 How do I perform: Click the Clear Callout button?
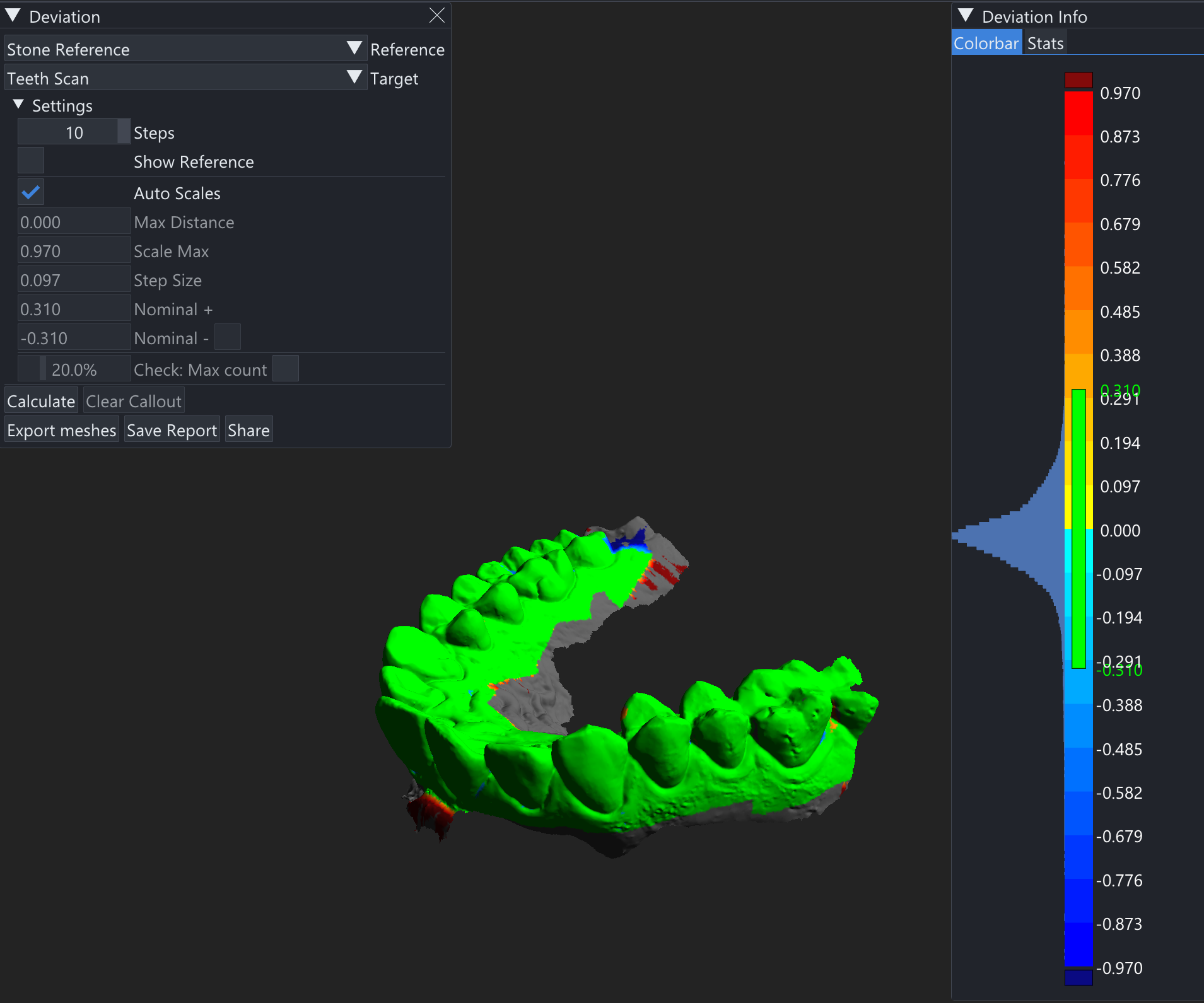tap(134, 402)
